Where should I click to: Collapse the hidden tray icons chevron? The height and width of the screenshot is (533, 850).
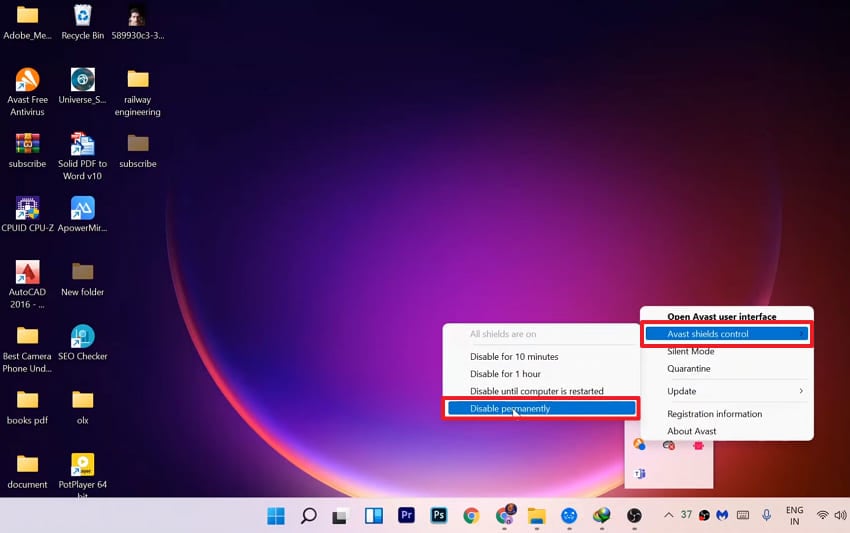668,516
